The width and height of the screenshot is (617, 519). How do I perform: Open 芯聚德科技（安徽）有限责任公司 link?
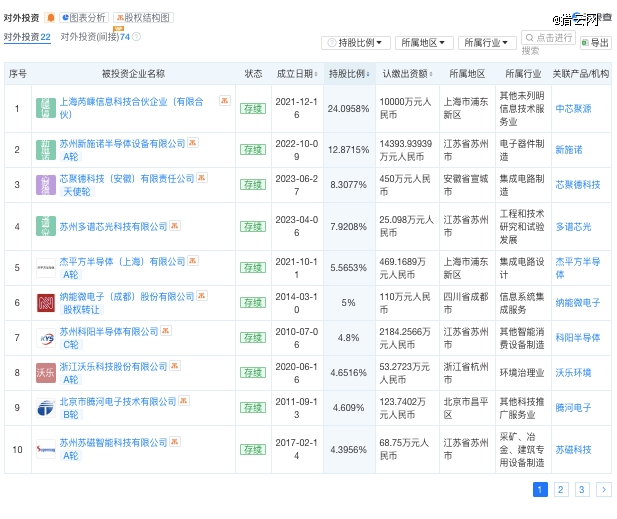[x=127, y=179]
